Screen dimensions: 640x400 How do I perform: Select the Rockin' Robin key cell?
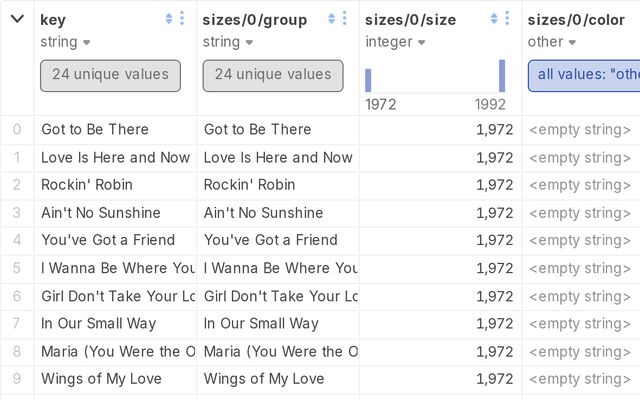pyautogui.click(x=87, y=185)
